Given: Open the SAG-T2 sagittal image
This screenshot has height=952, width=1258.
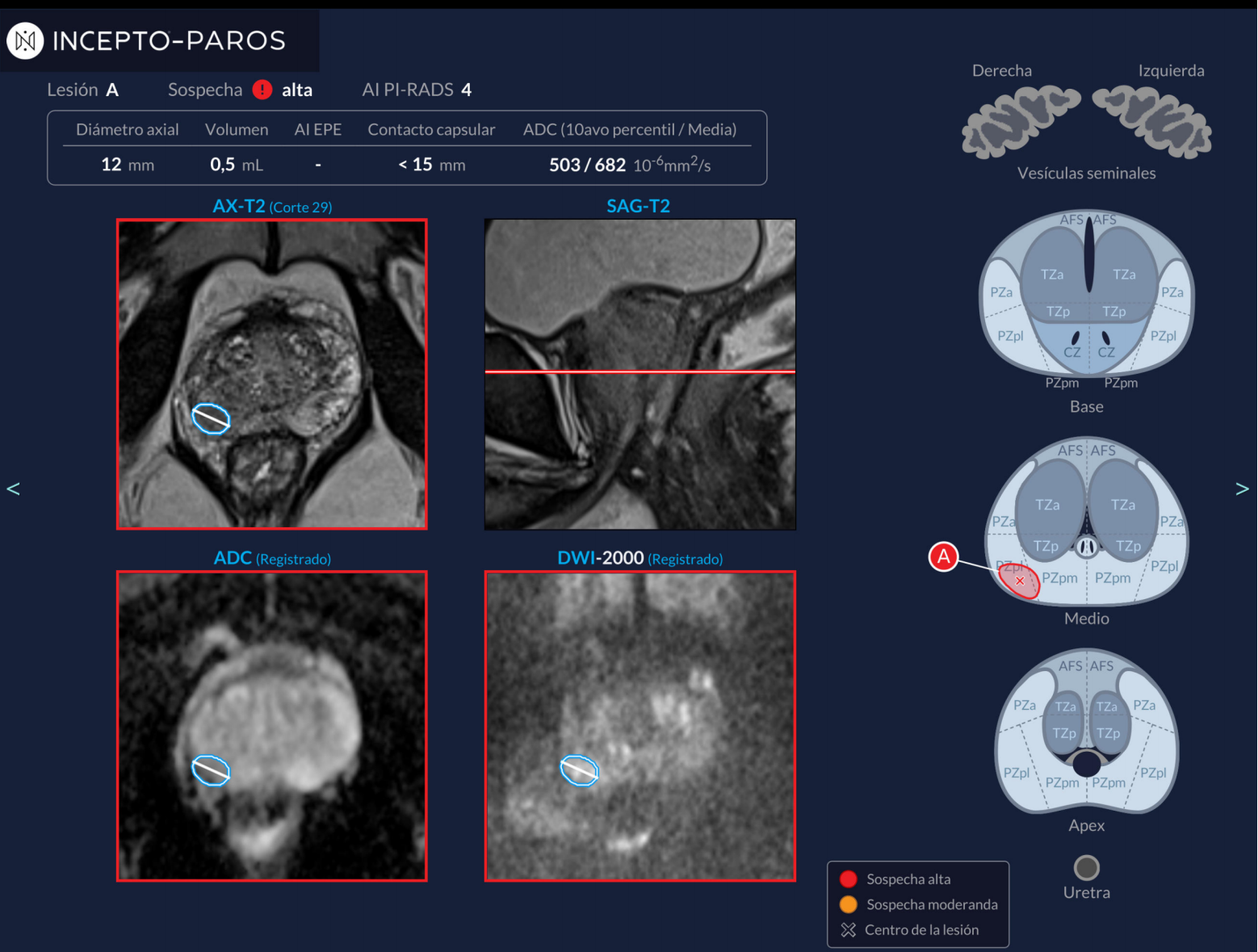Looking at the screenshot, I should click(x=639, y=374).
